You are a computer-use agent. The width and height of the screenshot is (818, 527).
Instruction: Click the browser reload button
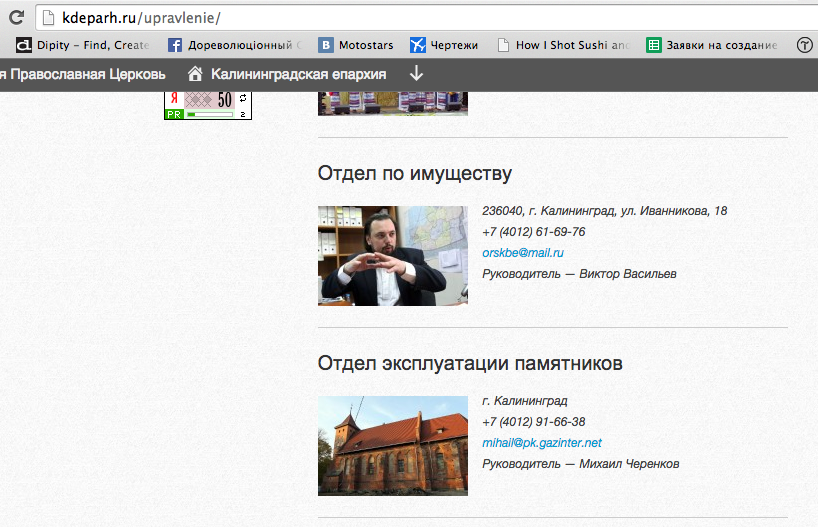click(16, 17)
